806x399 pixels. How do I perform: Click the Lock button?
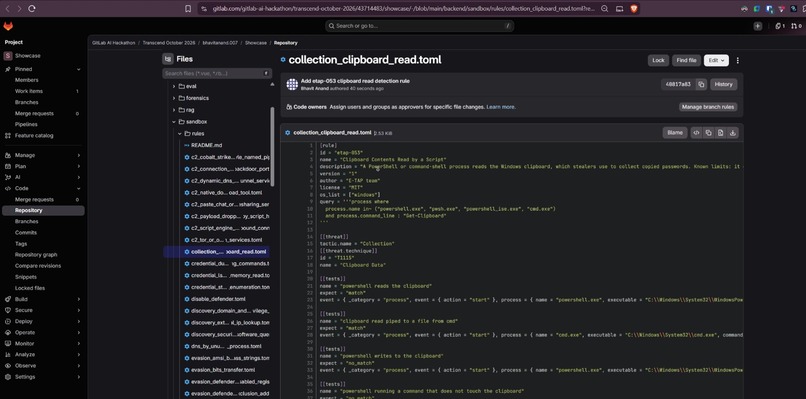pos(658,60)
